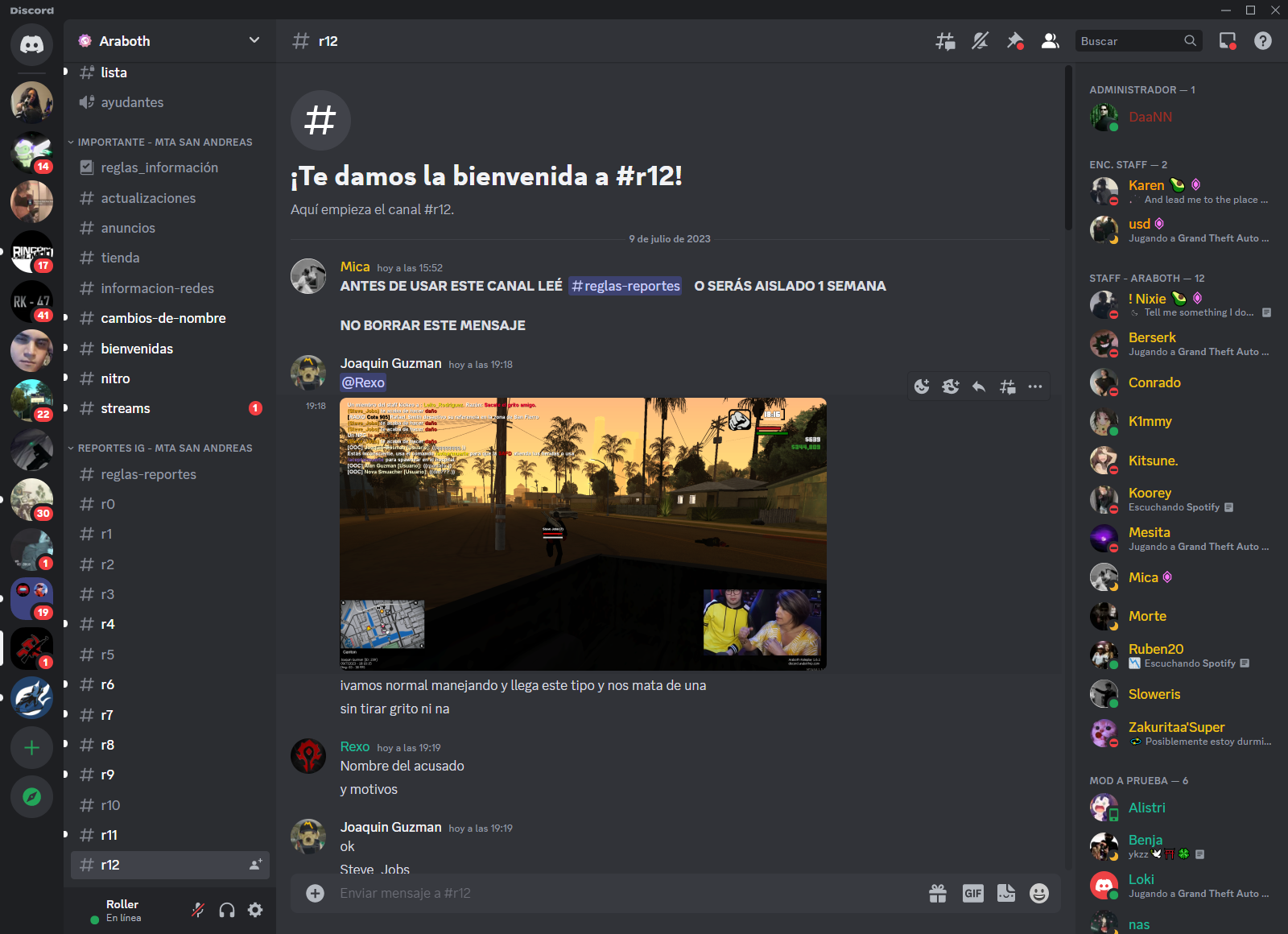Viewport: 1288px width, 934px height.
Task: Explore discoverable servers compass icon
Action: pos(31,797)
